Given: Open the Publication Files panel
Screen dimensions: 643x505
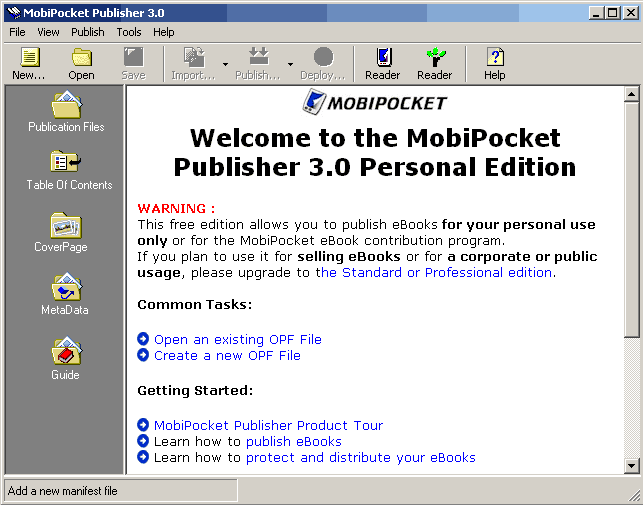Looking at the screenshot, I should (66, 111).
